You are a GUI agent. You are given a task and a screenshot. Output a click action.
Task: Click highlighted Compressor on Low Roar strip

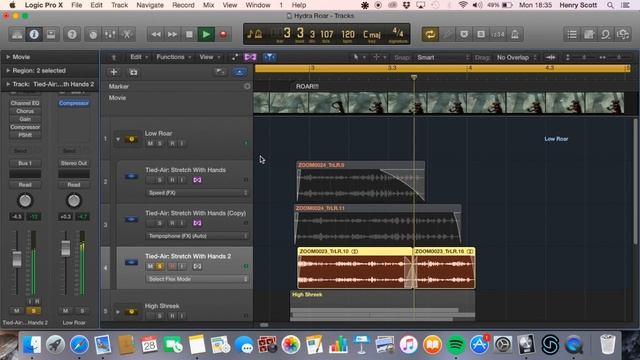pyautogui.click(x=74, y=103)
